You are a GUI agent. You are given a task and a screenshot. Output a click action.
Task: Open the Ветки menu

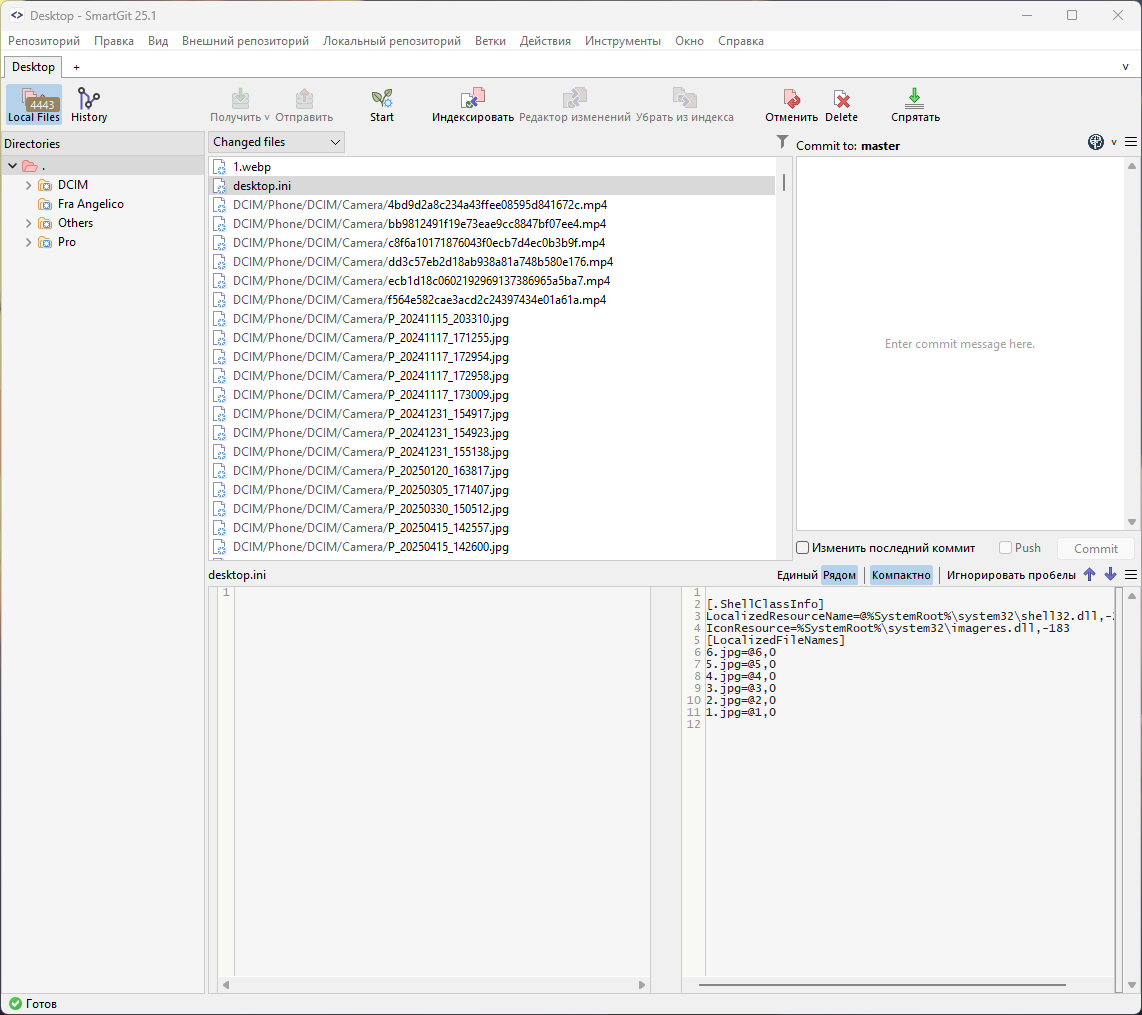490,41
